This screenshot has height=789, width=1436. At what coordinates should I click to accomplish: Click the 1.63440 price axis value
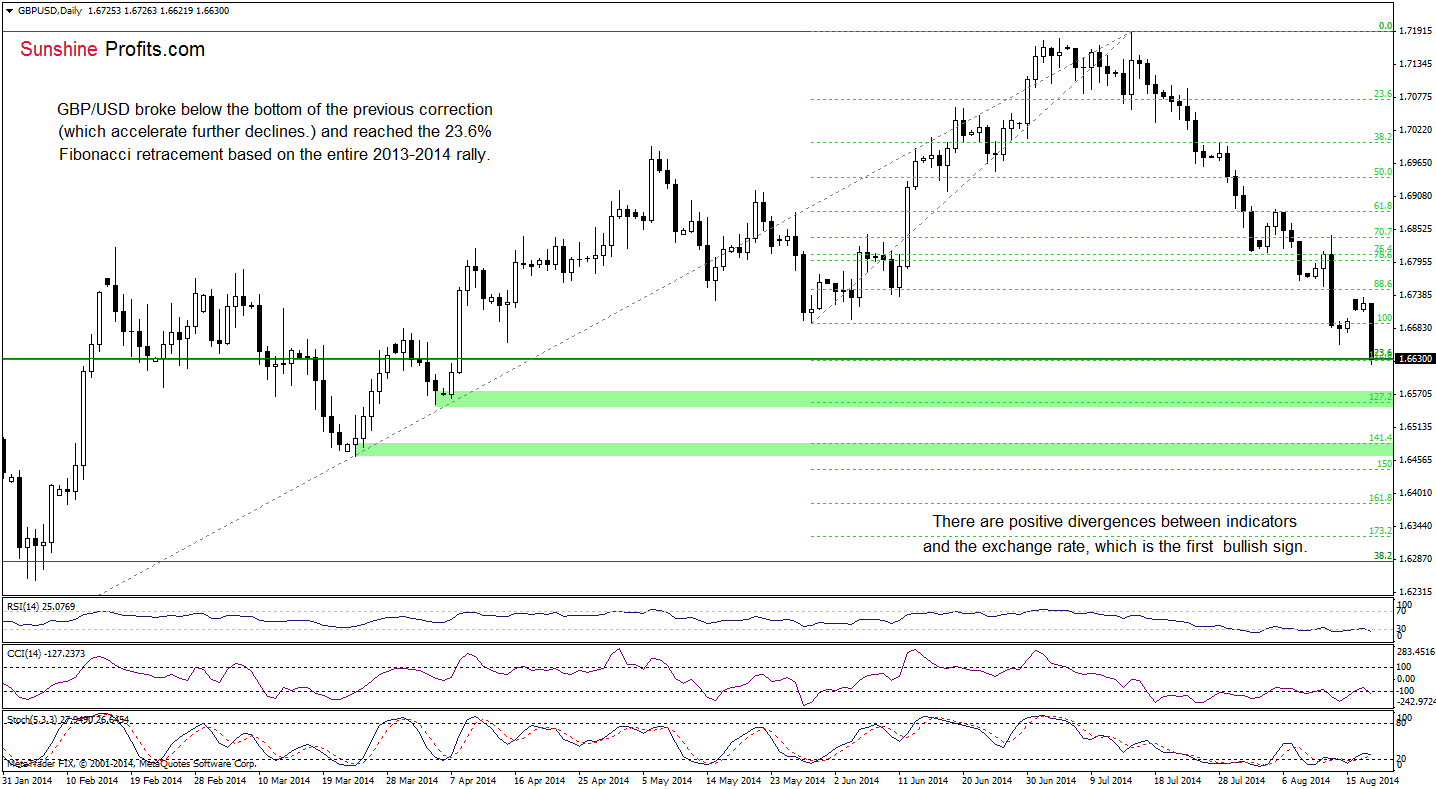coord(1417,526)
